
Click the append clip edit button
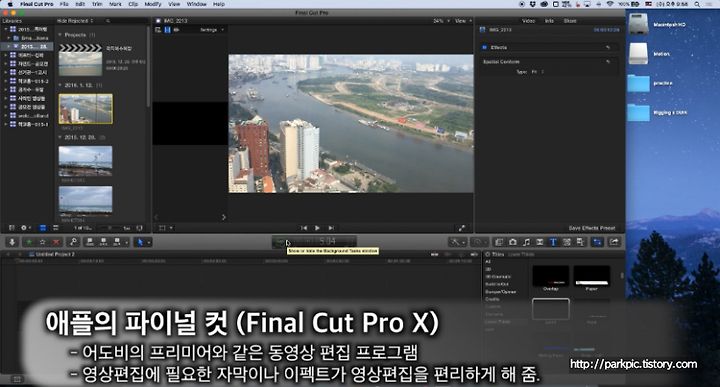[x=117, y=242]
